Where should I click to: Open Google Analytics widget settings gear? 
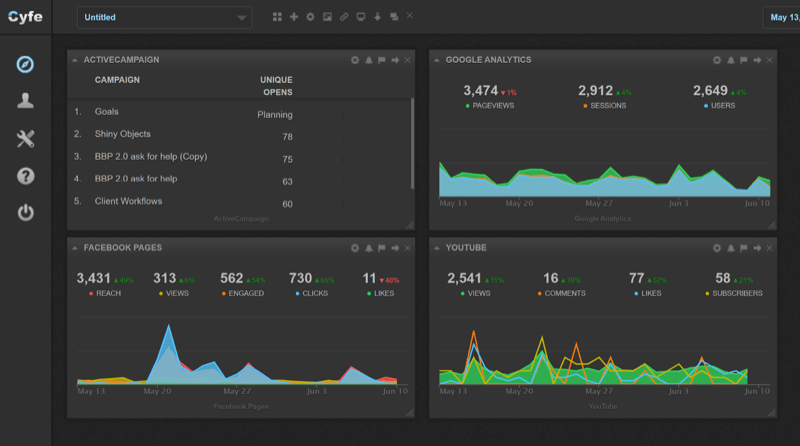click(x=717, y=60)
